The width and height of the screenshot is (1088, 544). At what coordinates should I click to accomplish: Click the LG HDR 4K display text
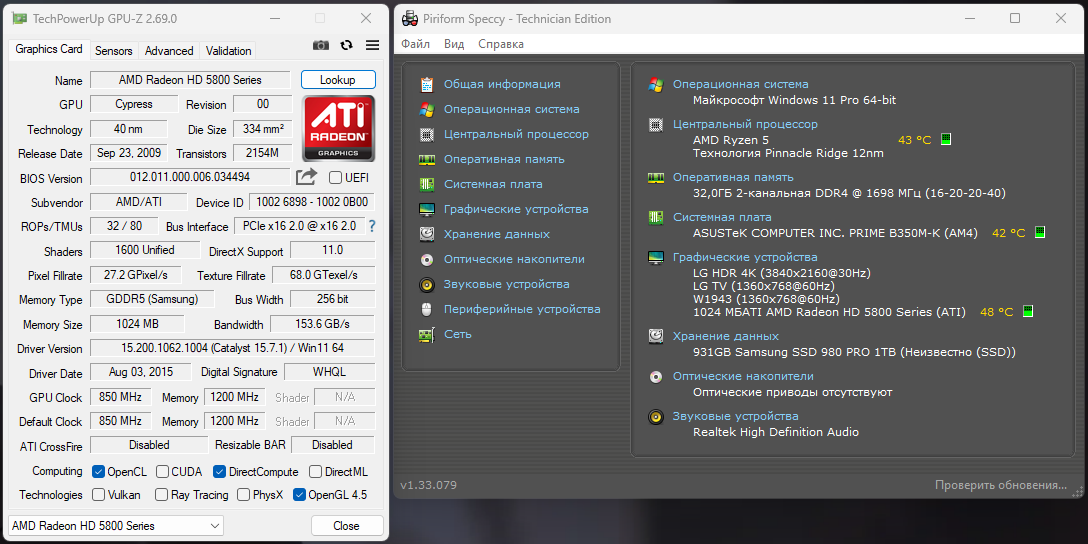[781, 273]
